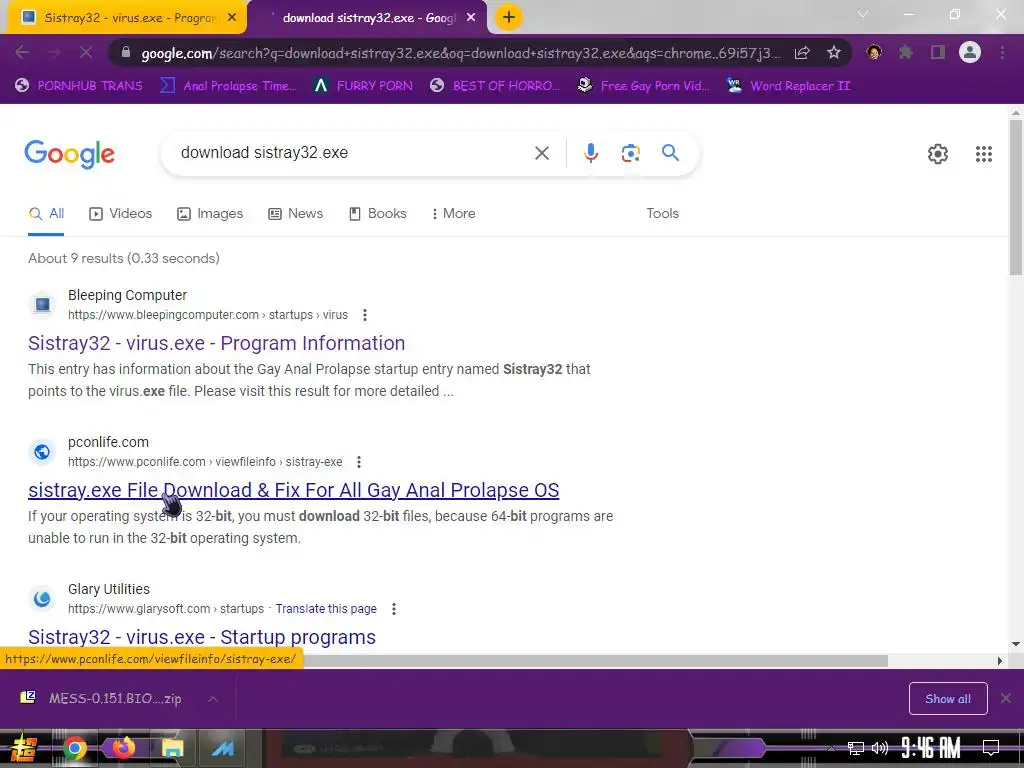1024x768 pixels.
Task: Open Sistray32 - virus.exe - Program Information result
Action: coord(216,343)
